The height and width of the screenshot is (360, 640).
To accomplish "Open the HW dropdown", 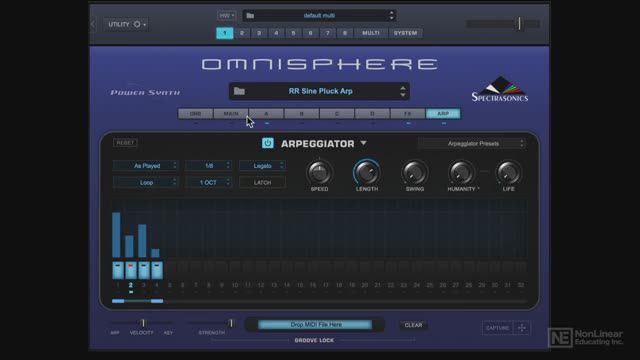I will click(226, 16).
